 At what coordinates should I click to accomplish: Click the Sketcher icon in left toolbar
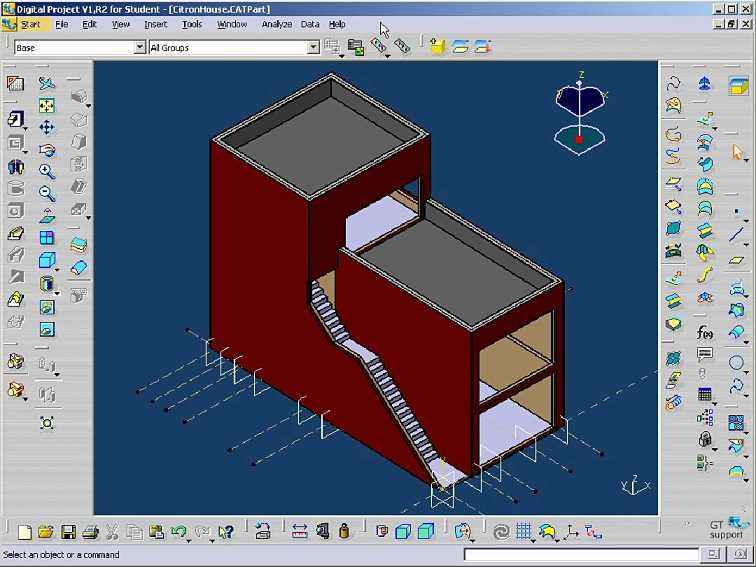pos(15,83)
